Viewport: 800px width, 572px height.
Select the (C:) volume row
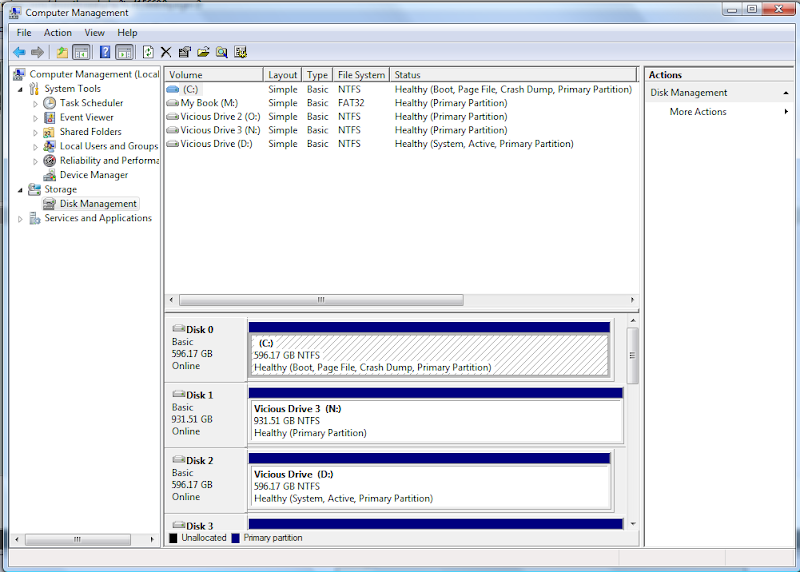click(401, 89)
